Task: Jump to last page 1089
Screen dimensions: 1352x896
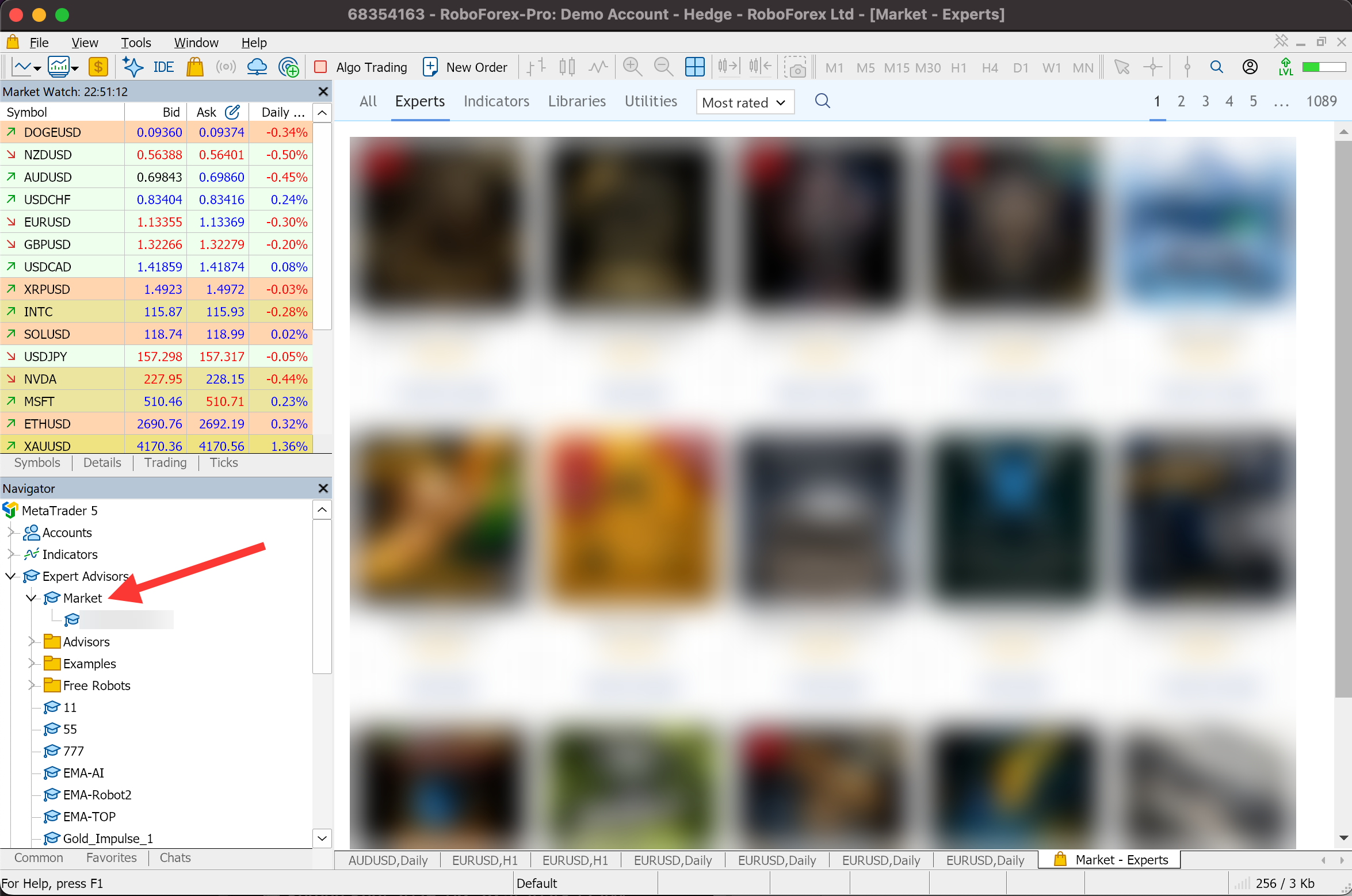Action: point(1322,101)
